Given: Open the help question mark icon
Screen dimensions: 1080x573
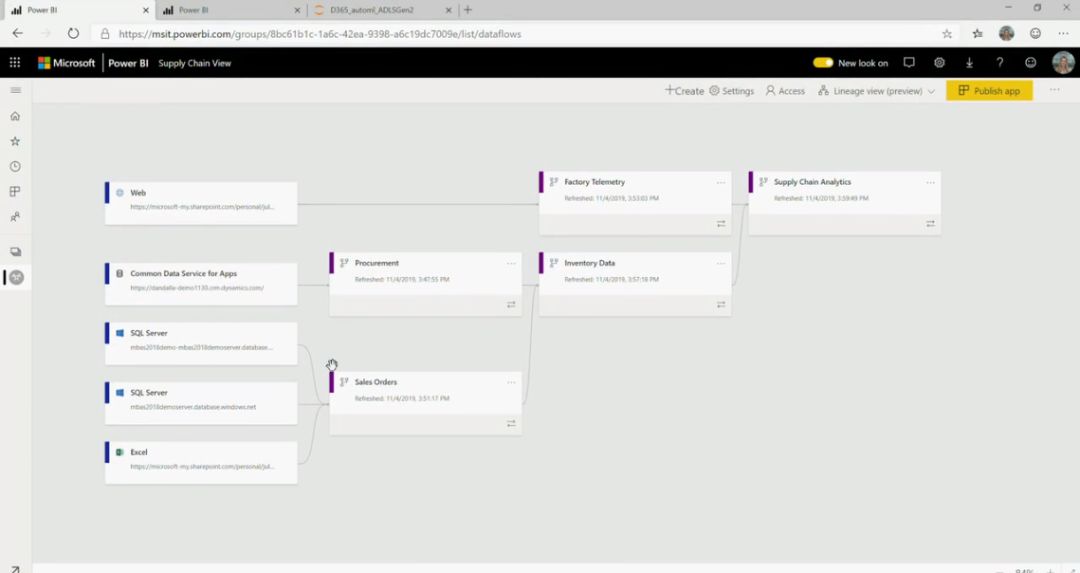Looking at the screenshot, I should pyautogui.click(x=999, y=63).
